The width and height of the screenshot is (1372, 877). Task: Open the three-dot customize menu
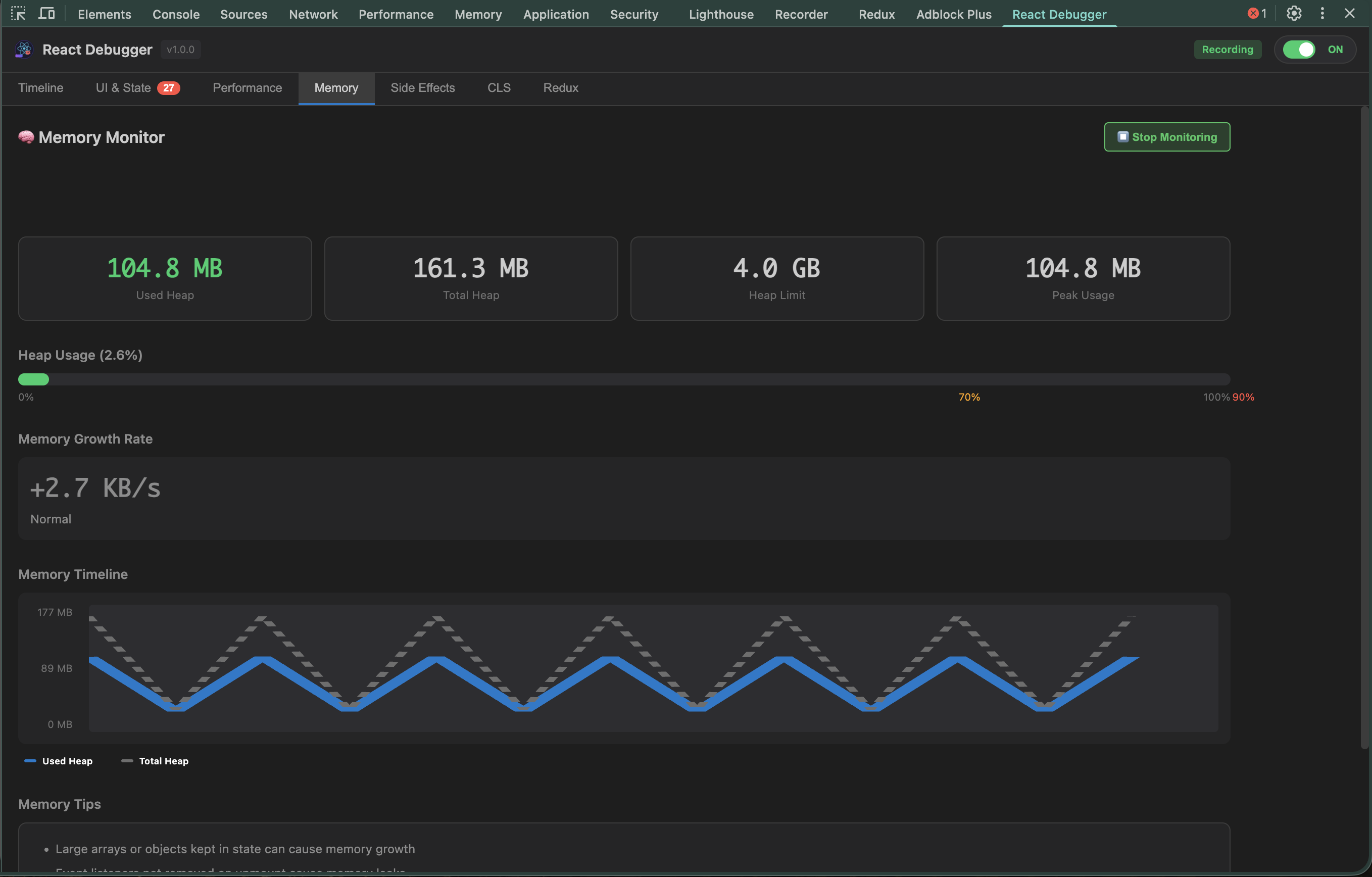1322,13
